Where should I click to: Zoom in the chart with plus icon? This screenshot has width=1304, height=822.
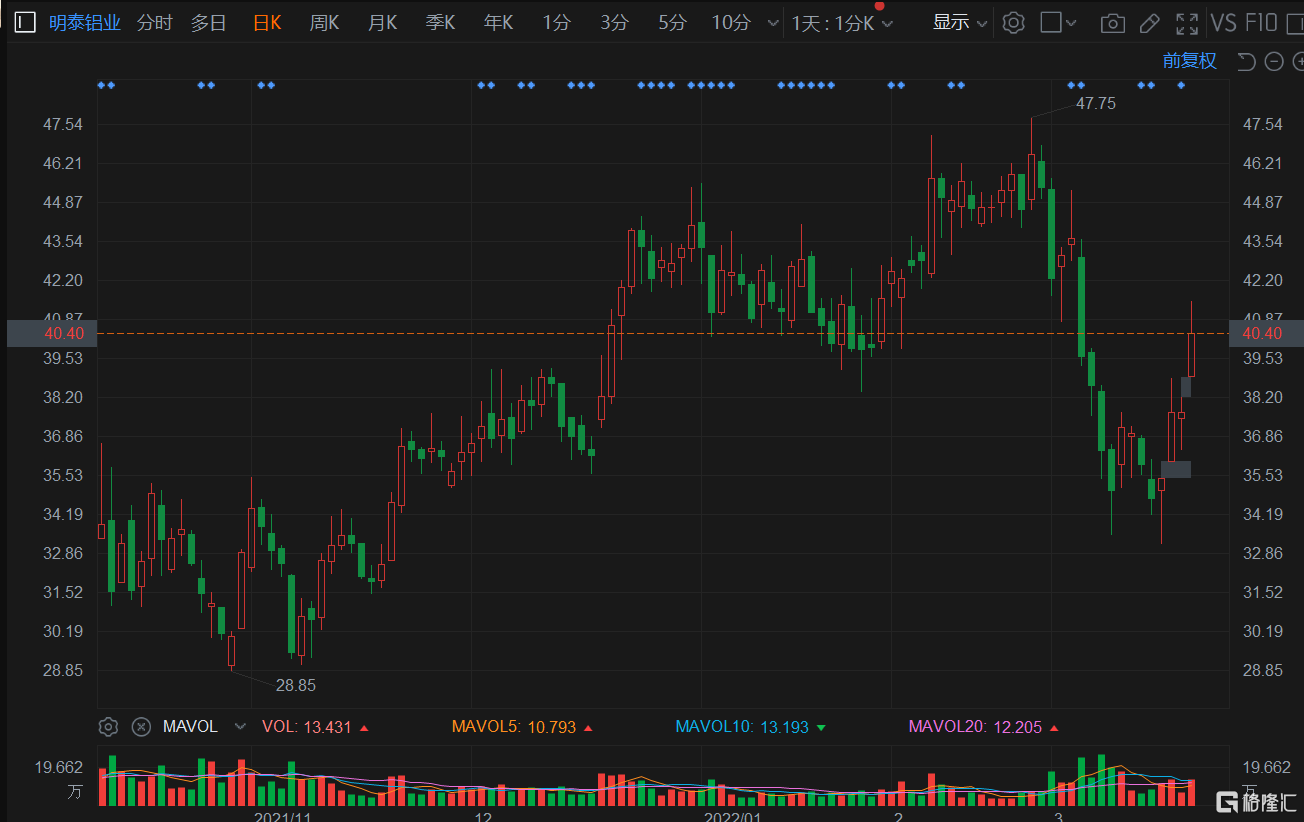pos(1298,62)
